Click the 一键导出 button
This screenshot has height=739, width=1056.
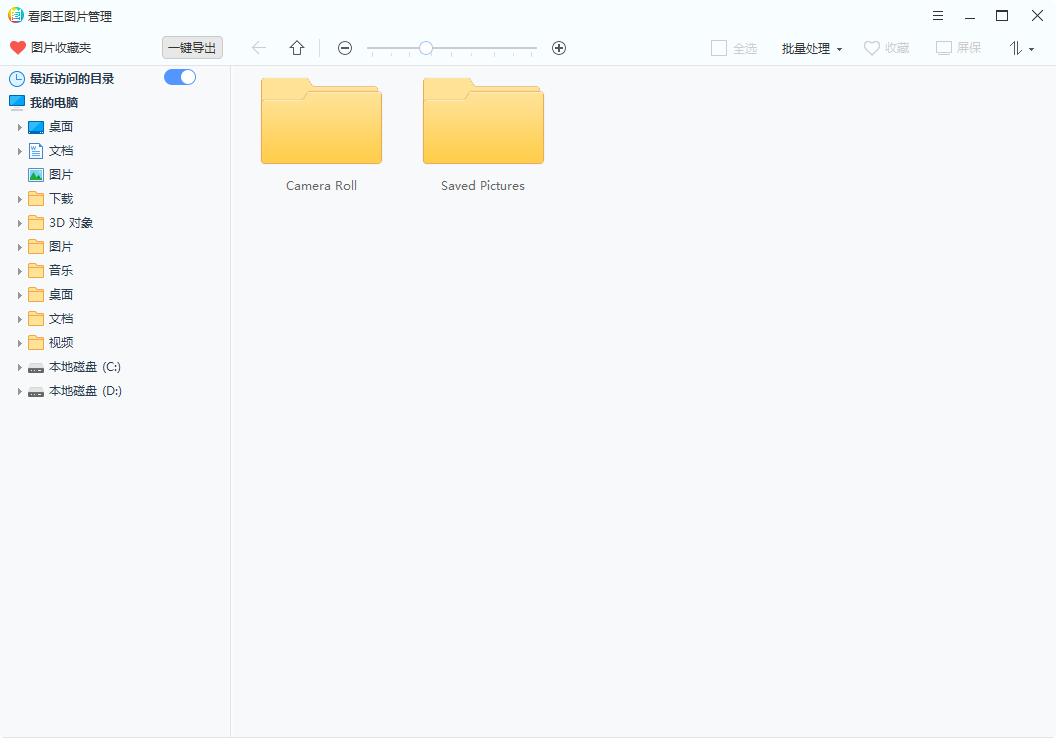pyautogui.click(x=192, y=47)
